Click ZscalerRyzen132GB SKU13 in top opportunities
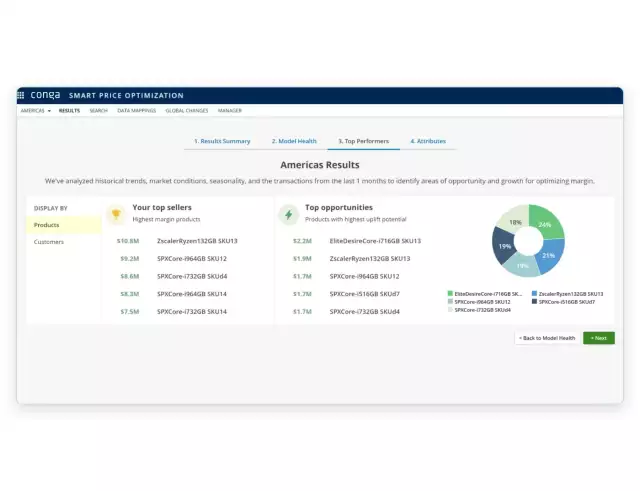This screenshot has height=491, width=640. click(x=370, y=258)
